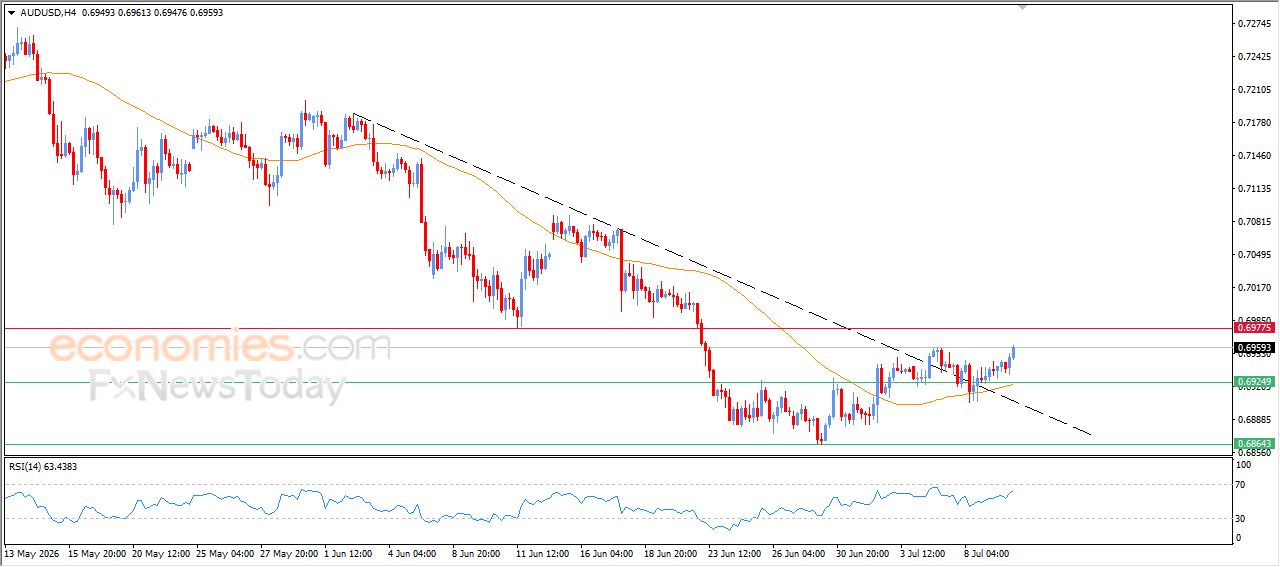Screen dimensions: 1280x567
Task: Select the red horizontal resistance line
Action: (616, 328)
